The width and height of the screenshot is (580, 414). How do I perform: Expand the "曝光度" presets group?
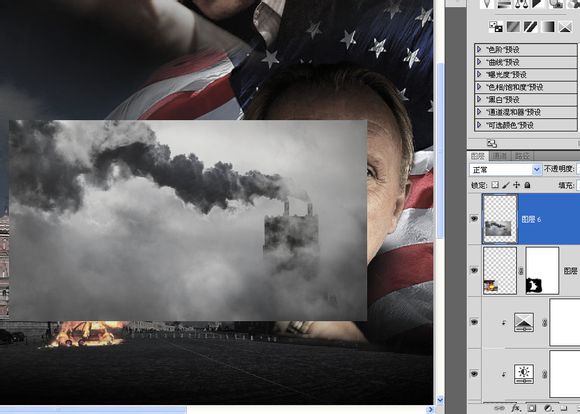pos(479,74)
